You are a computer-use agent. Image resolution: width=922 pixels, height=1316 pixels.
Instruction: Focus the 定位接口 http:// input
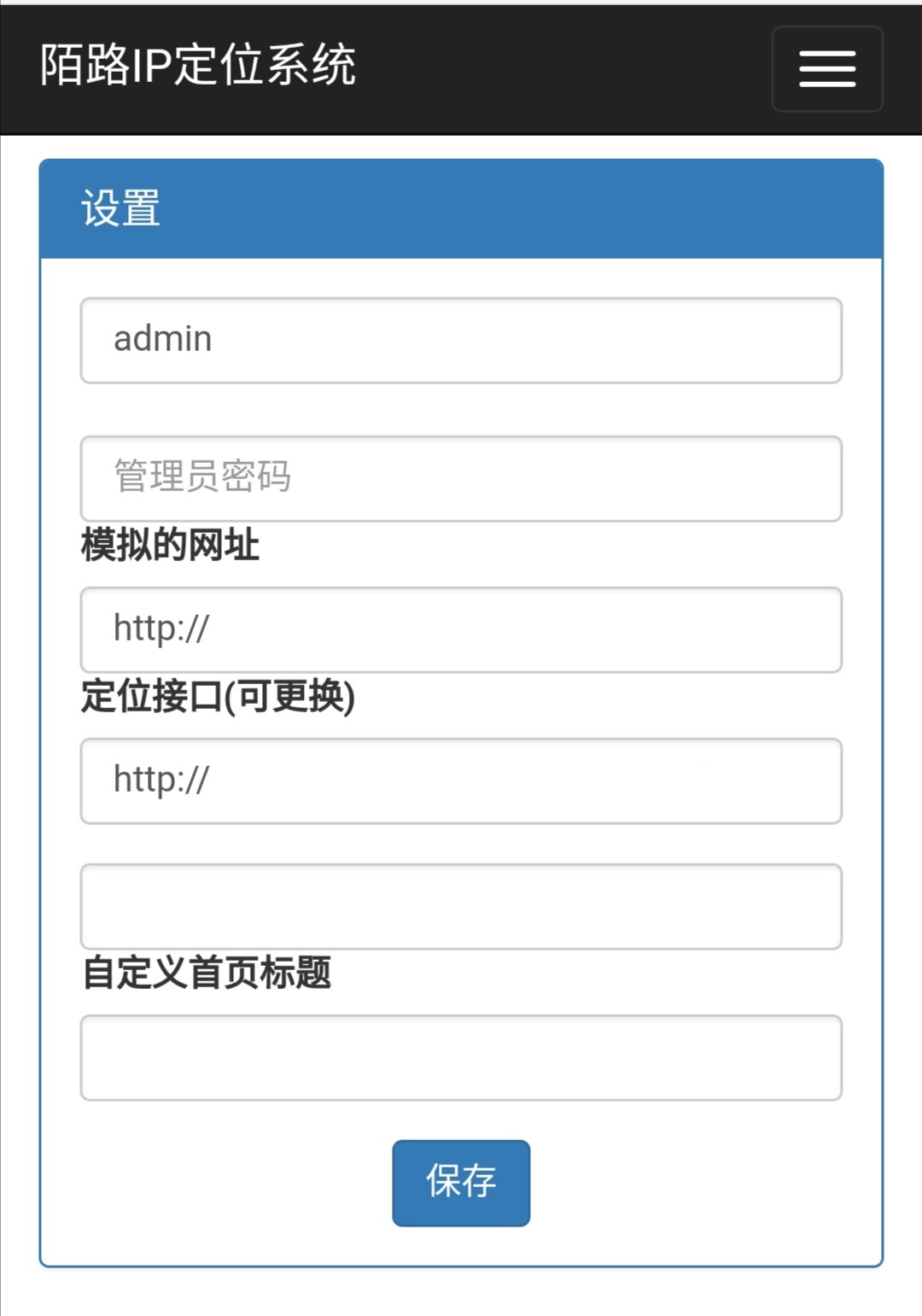point(461,780)
